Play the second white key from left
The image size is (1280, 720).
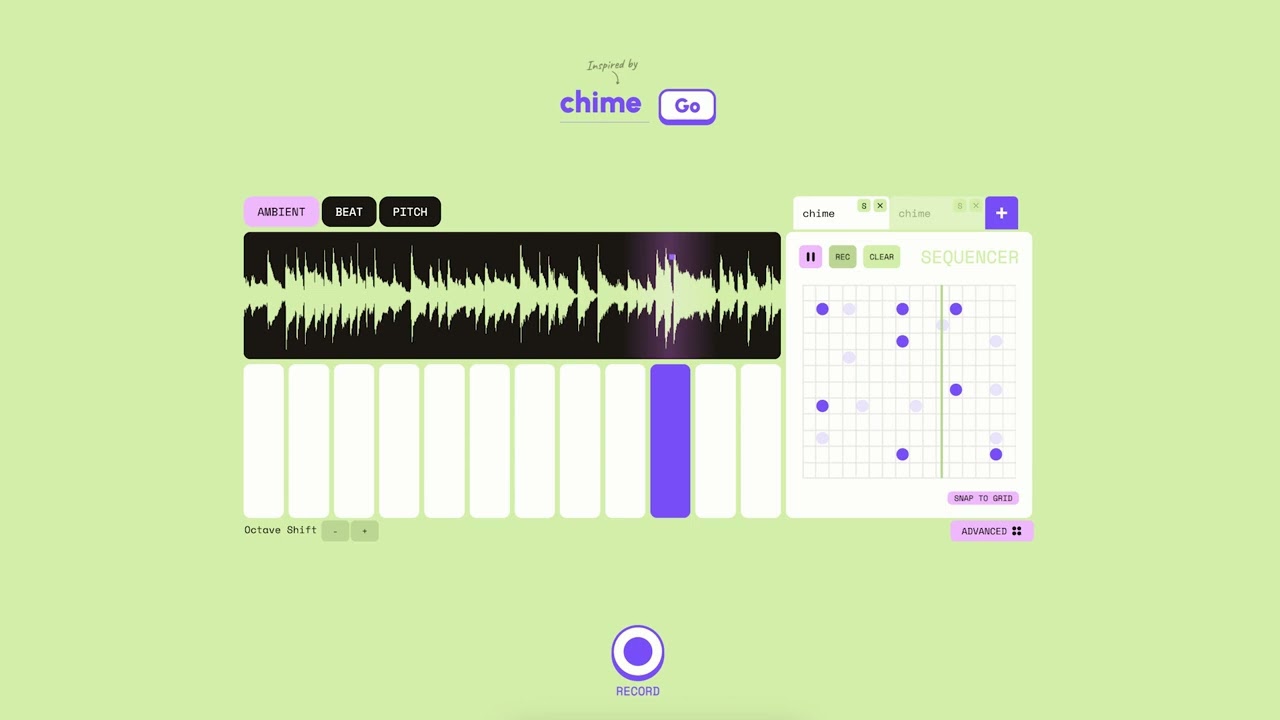click(x=309, y=441)
